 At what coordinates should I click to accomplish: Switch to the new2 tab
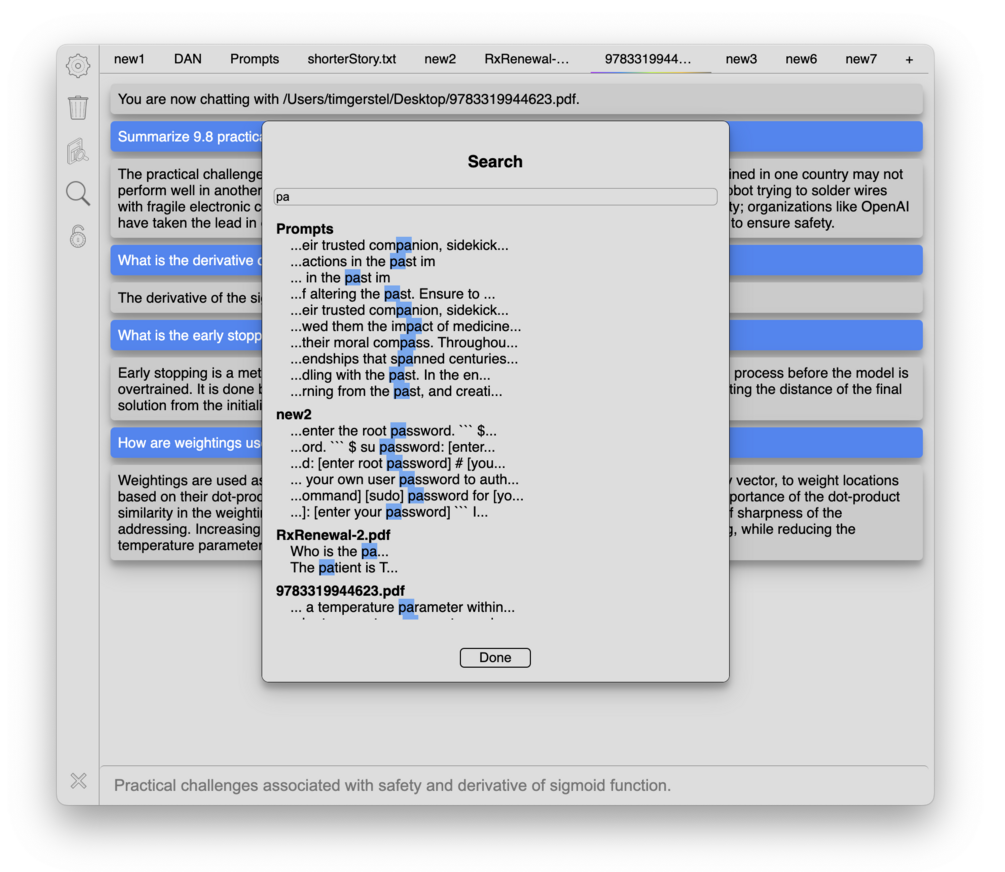tap(440, 59)
